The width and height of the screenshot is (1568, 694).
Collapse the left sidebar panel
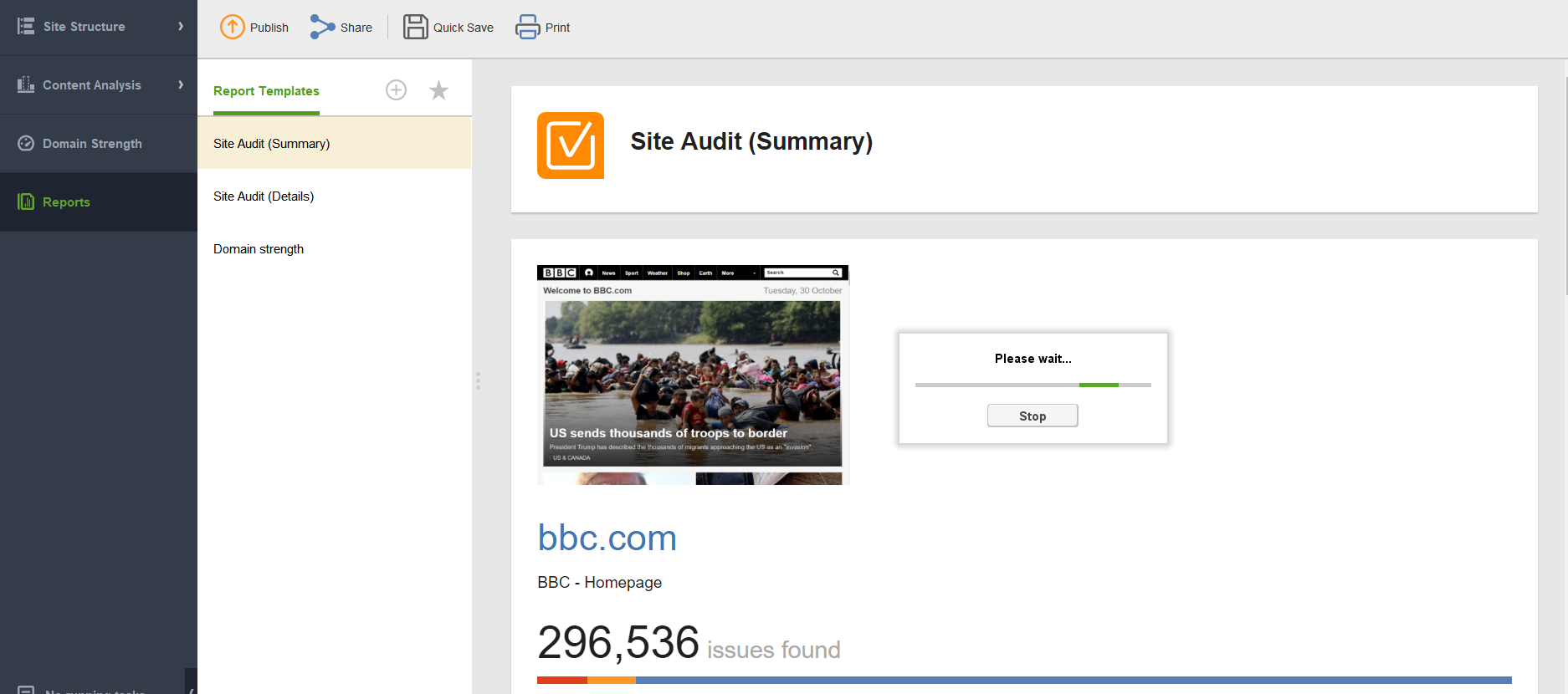click(x=192, y=688)
